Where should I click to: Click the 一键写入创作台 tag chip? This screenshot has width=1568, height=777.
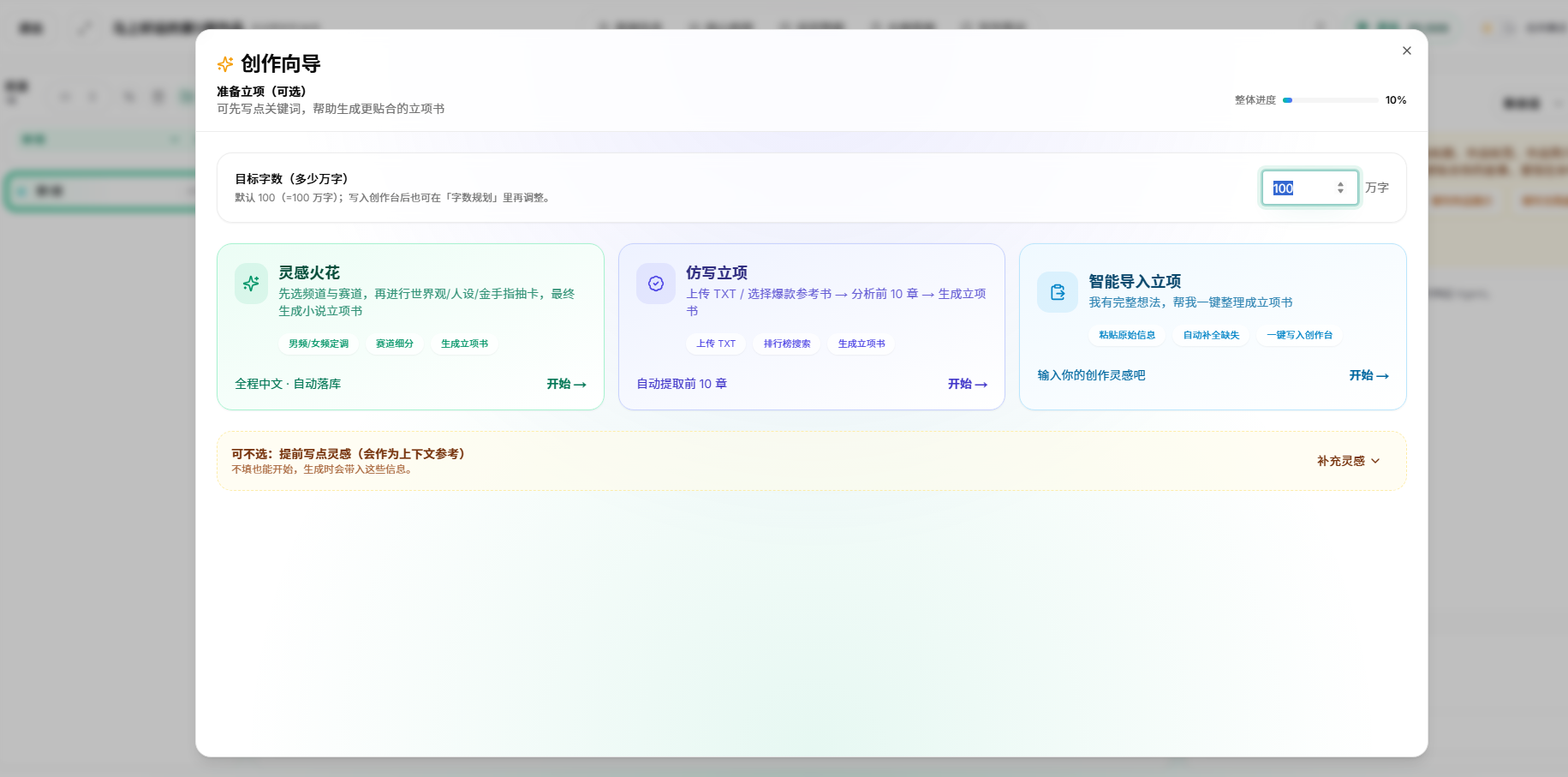1298,335
